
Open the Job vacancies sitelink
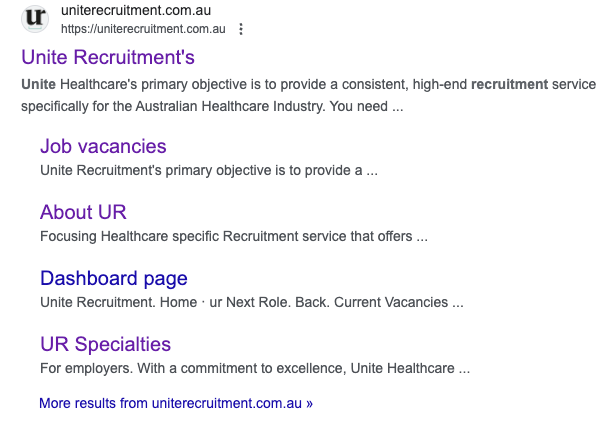tap(103, 146)
